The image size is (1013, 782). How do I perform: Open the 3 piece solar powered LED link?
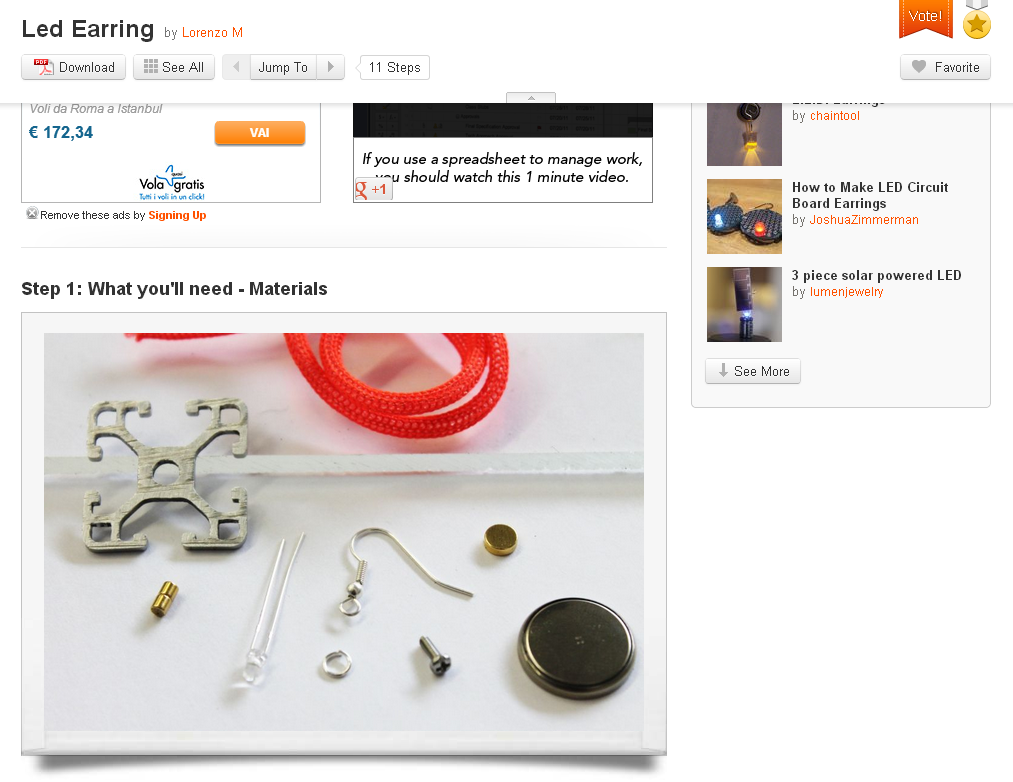pos(876,275)
